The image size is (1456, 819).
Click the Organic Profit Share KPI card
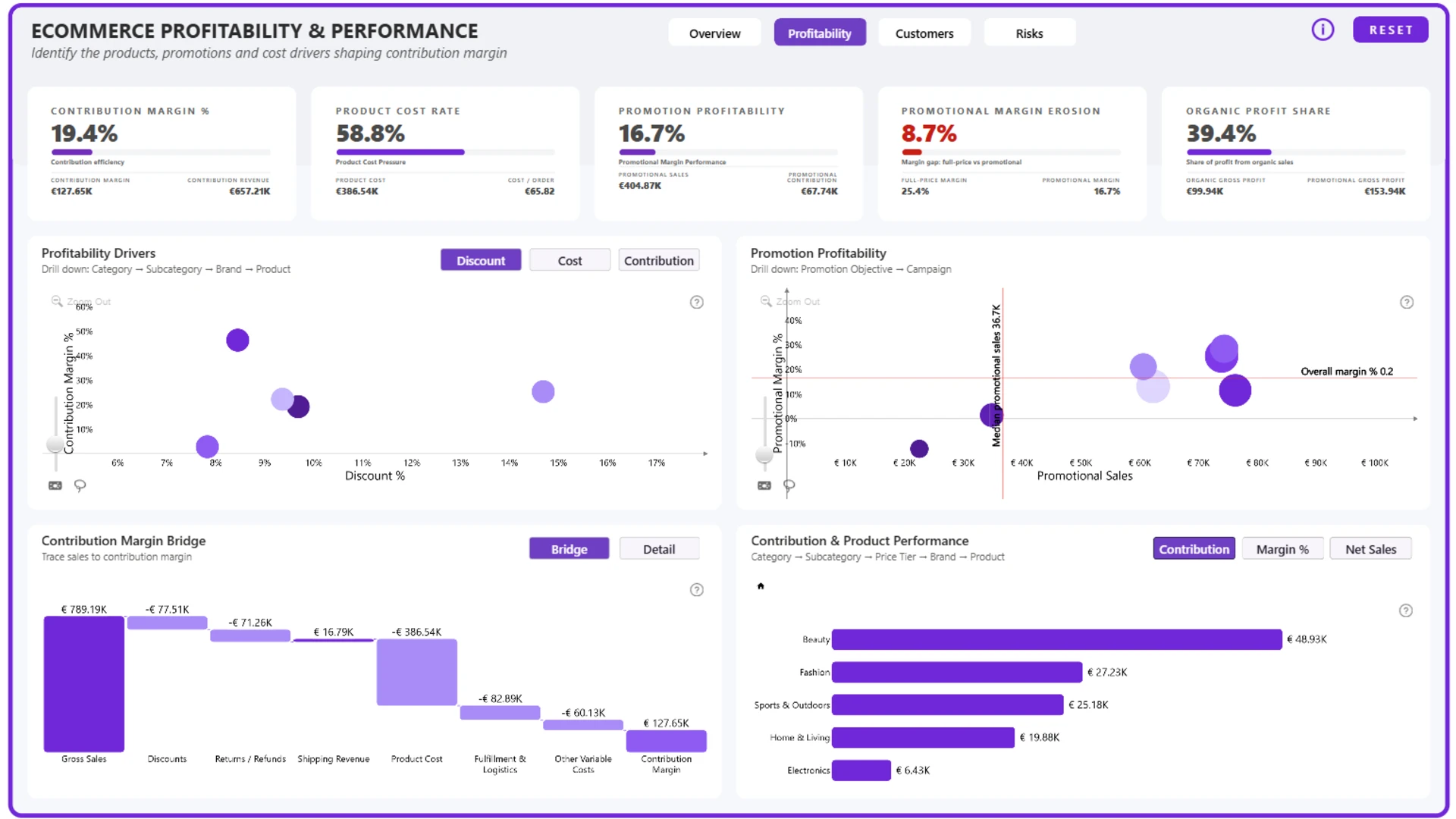(1295, 154)
